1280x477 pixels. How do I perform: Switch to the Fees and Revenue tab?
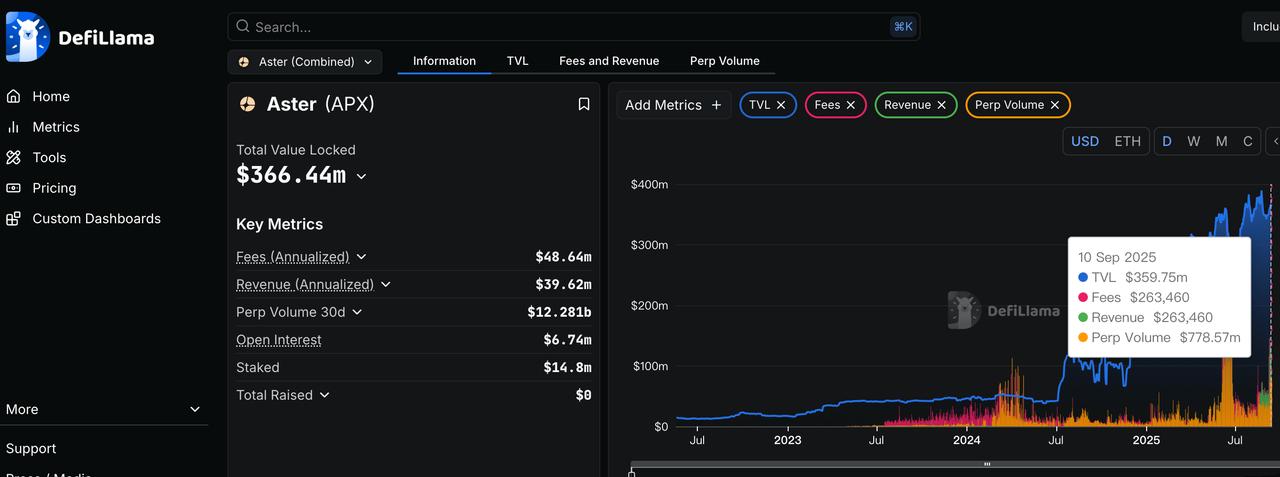(608, 61)
